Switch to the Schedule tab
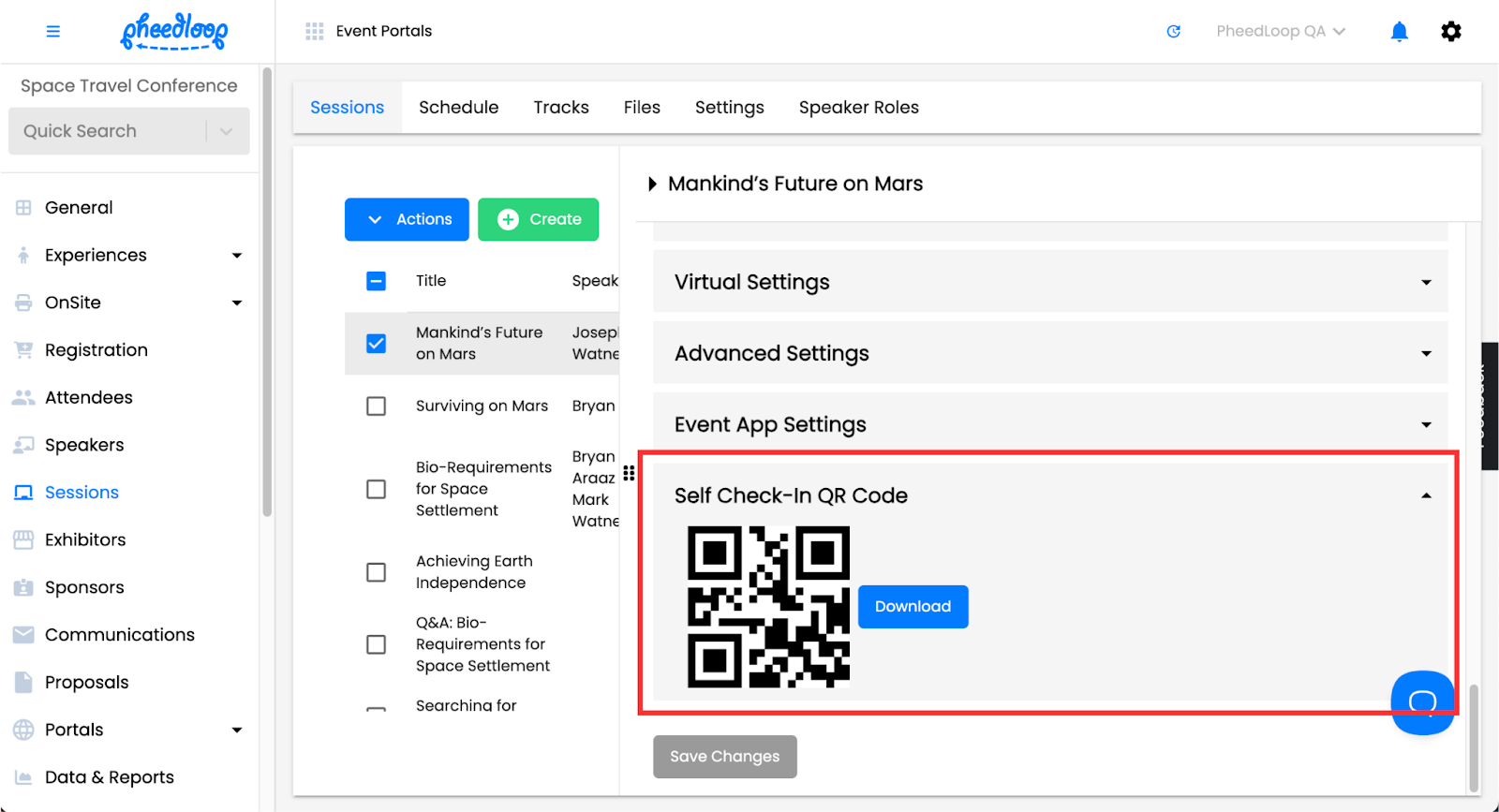 pyautogui.click(x=459, y=108)
